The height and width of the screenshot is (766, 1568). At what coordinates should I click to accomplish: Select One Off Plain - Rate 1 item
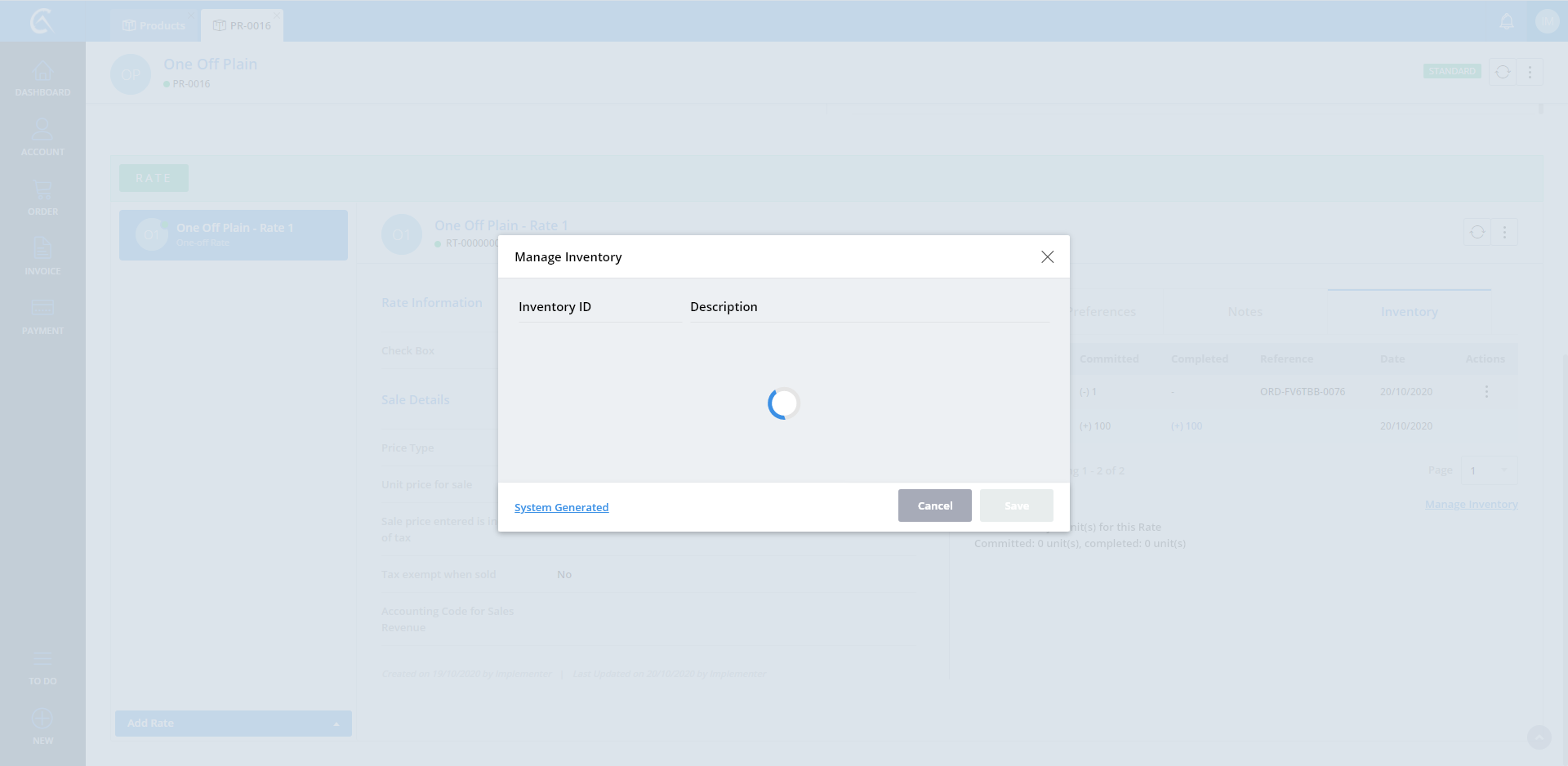click(234, 235)
